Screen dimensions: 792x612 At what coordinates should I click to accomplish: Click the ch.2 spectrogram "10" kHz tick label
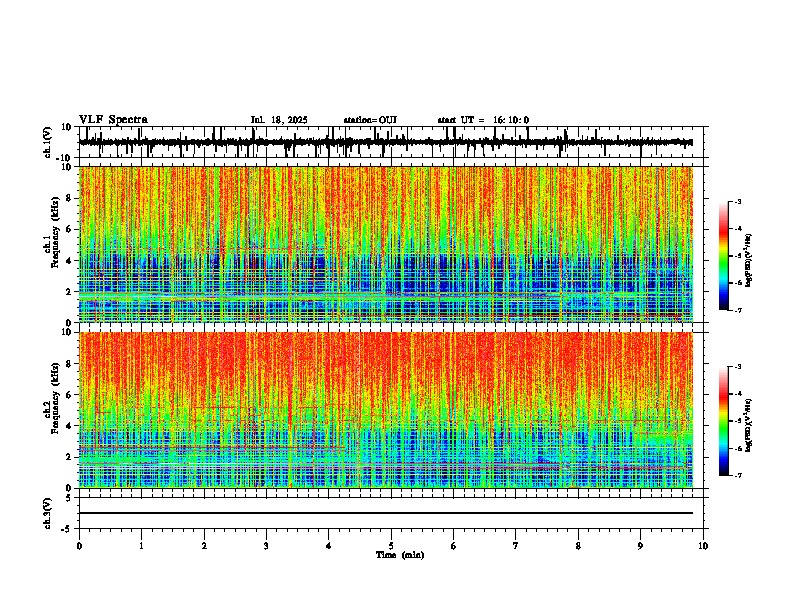click(67, 332)
